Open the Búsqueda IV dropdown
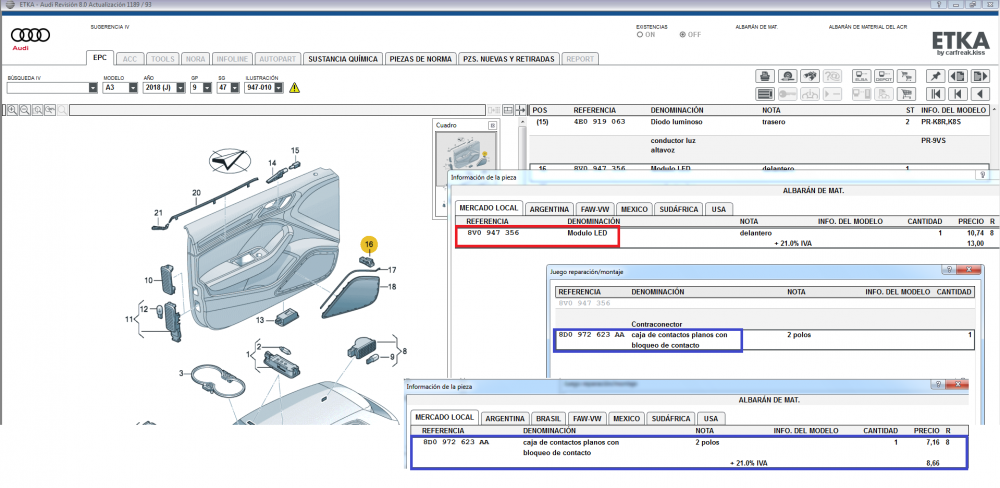This screenshot has width=1000, height=488. pos(93,87)
